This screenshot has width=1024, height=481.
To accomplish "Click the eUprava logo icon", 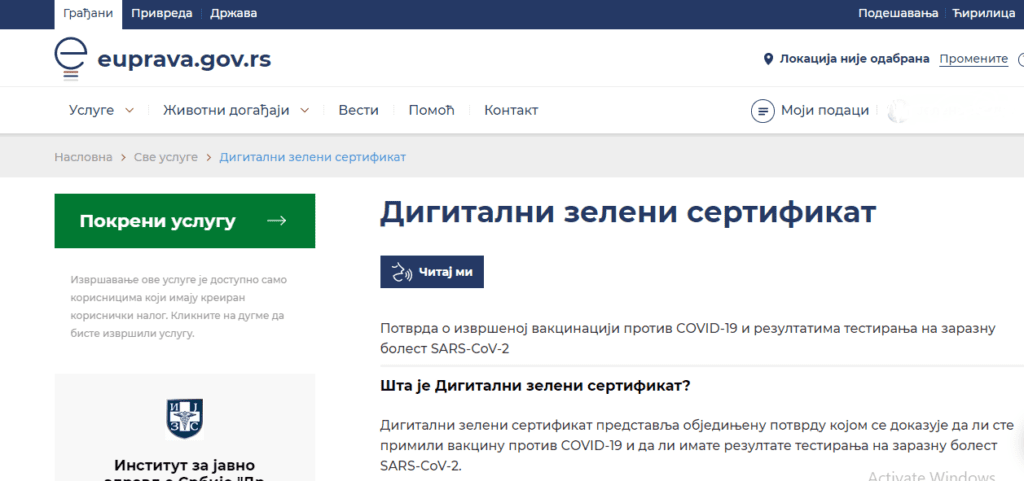I will pyautogui.click(x=71, y=59).
